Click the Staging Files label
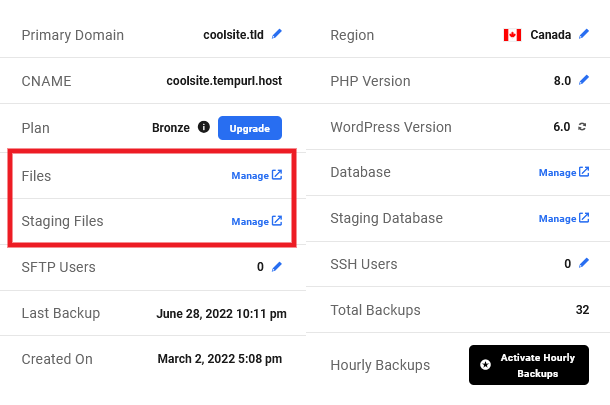Viewport: 610px width, 405px height. point(62,221)
